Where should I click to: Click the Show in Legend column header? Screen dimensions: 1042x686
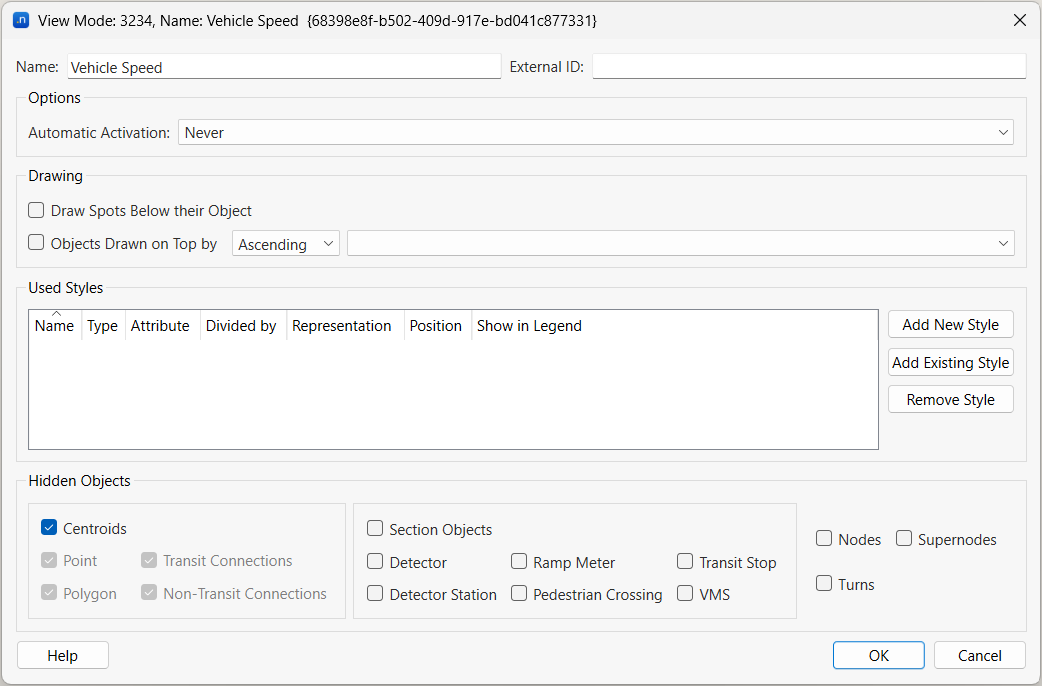[x=529, y=326]
